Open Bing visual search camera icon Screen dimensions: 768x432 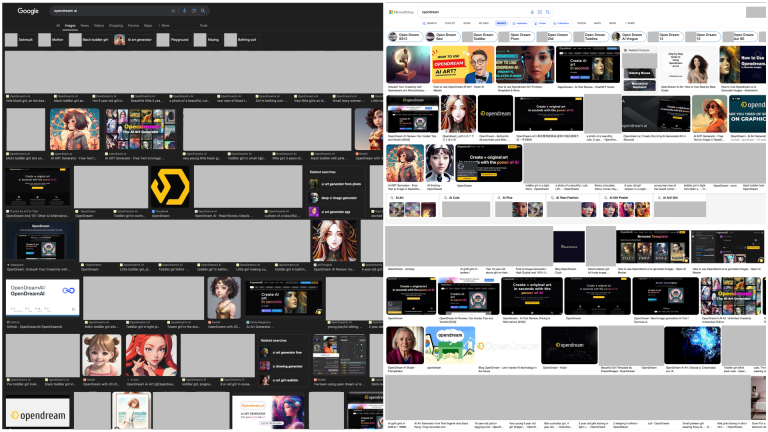[539, 12]
